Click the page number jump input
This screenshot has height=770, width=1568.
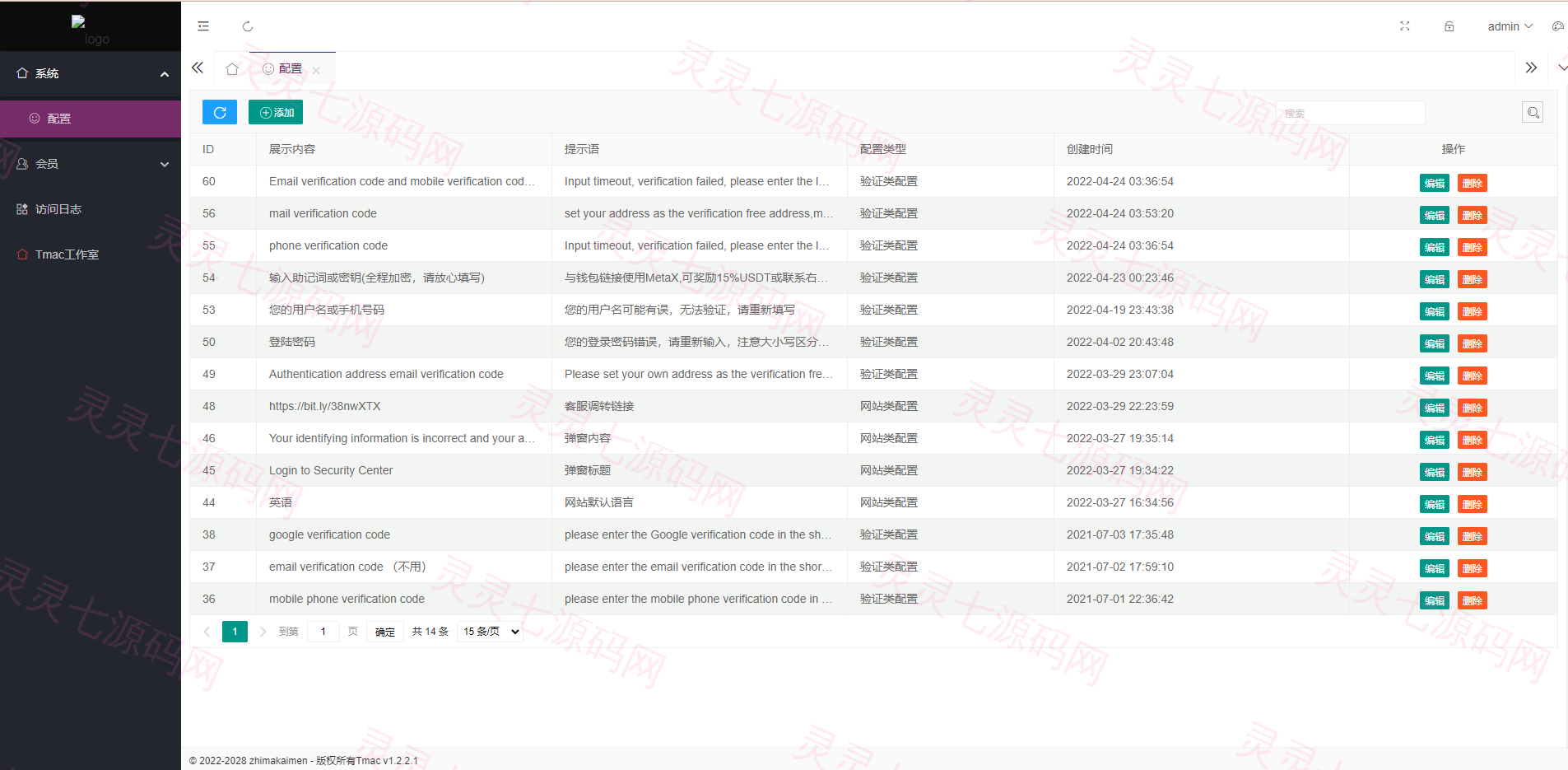point(323,632)
